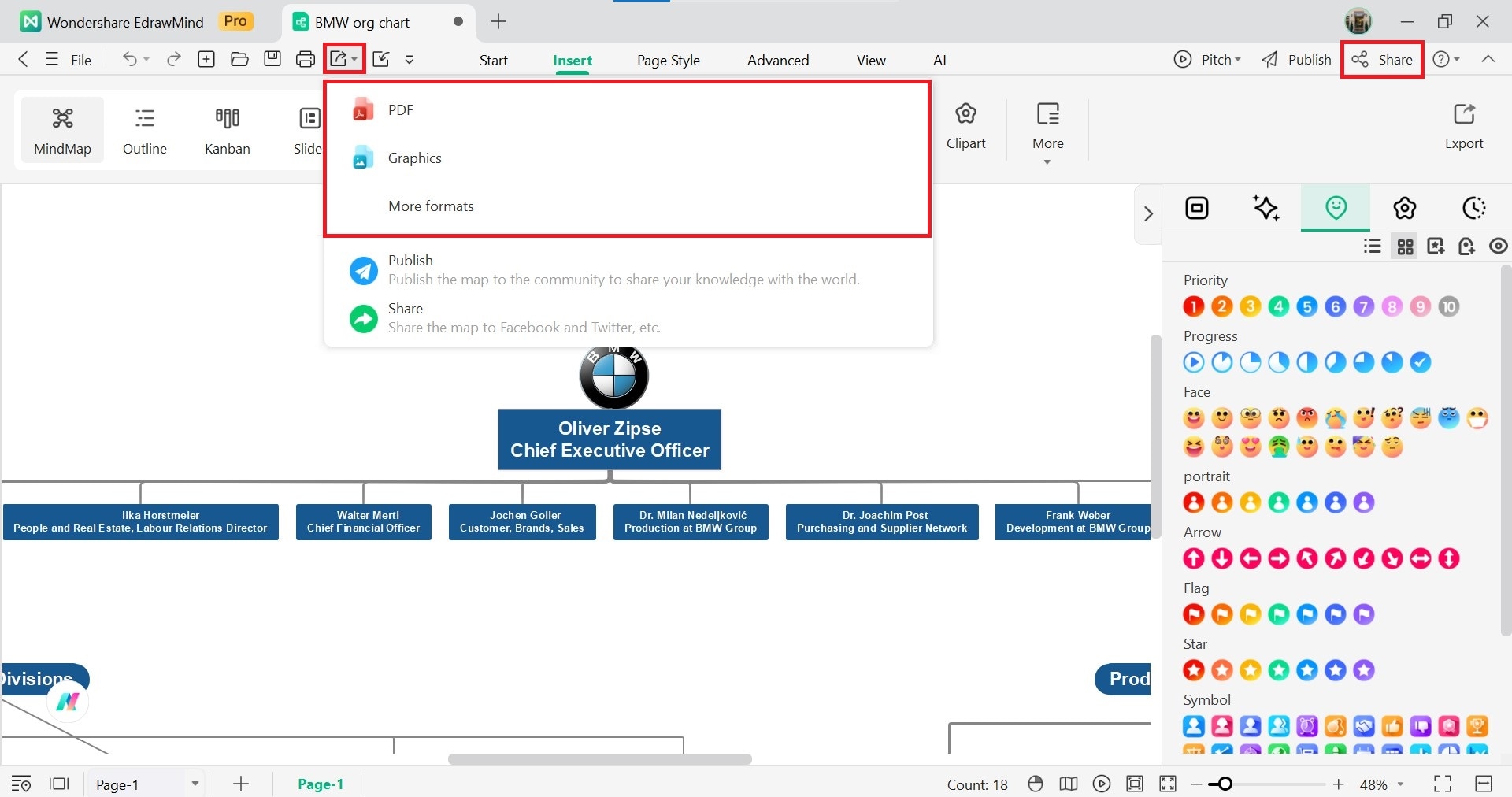Open folder icon in quick toolbar

point(239,59)
